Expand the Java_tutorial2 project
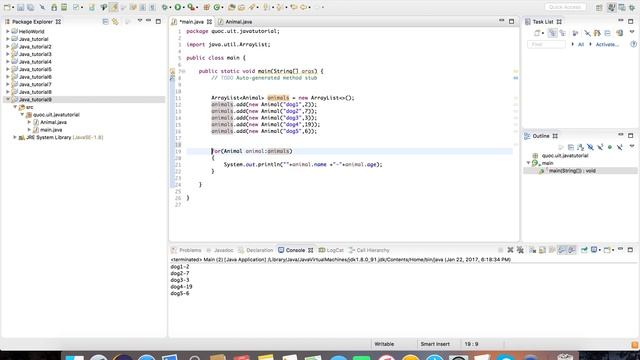This screenshot has width=640, height=360. click(x=7, y=47)
